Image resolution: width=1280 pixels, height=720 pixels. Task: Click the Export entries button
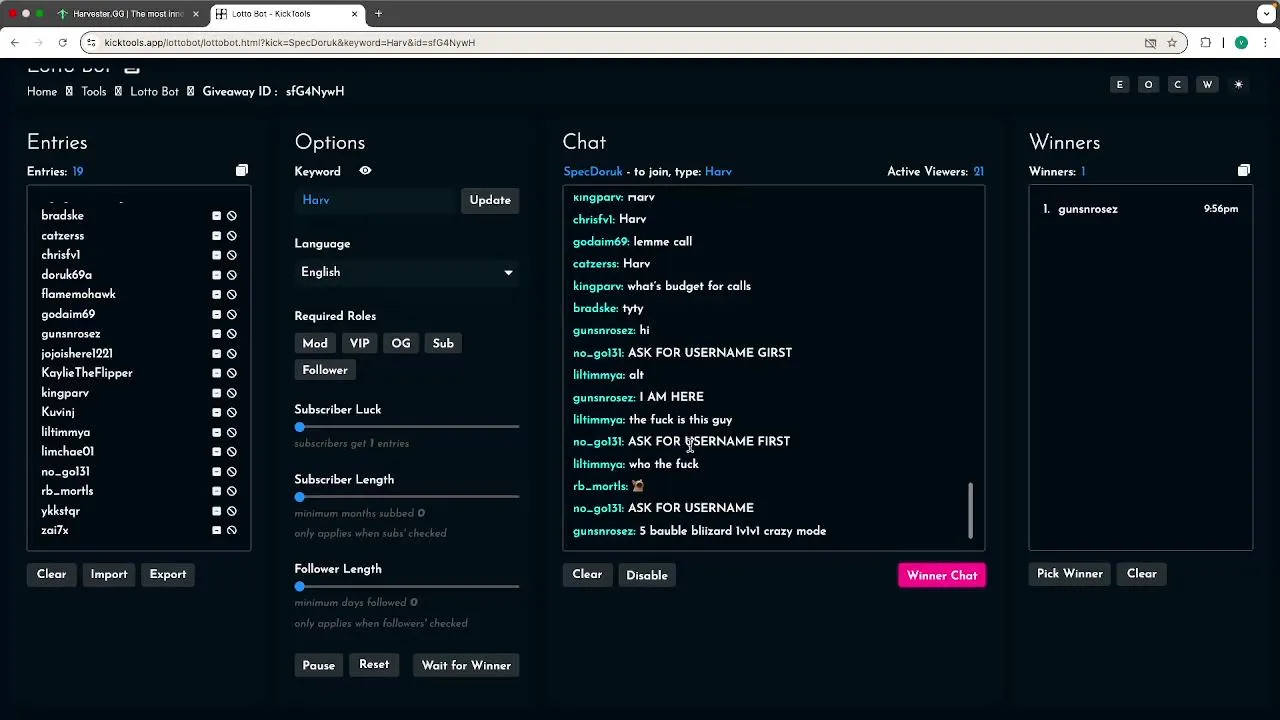168,574
